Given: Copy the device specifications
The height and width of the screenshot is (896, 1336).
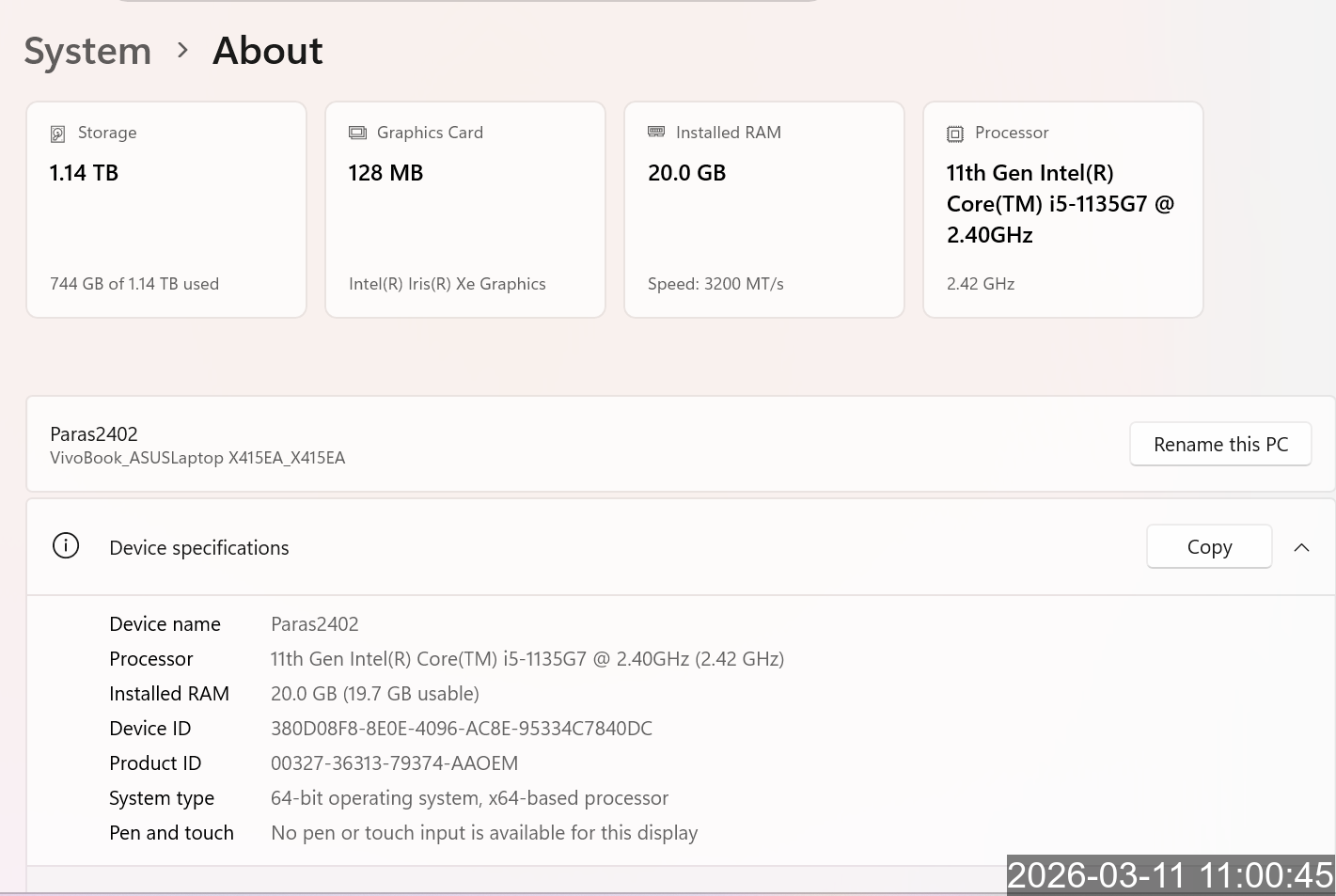Looking at the screenshot, I should 1208,546.
